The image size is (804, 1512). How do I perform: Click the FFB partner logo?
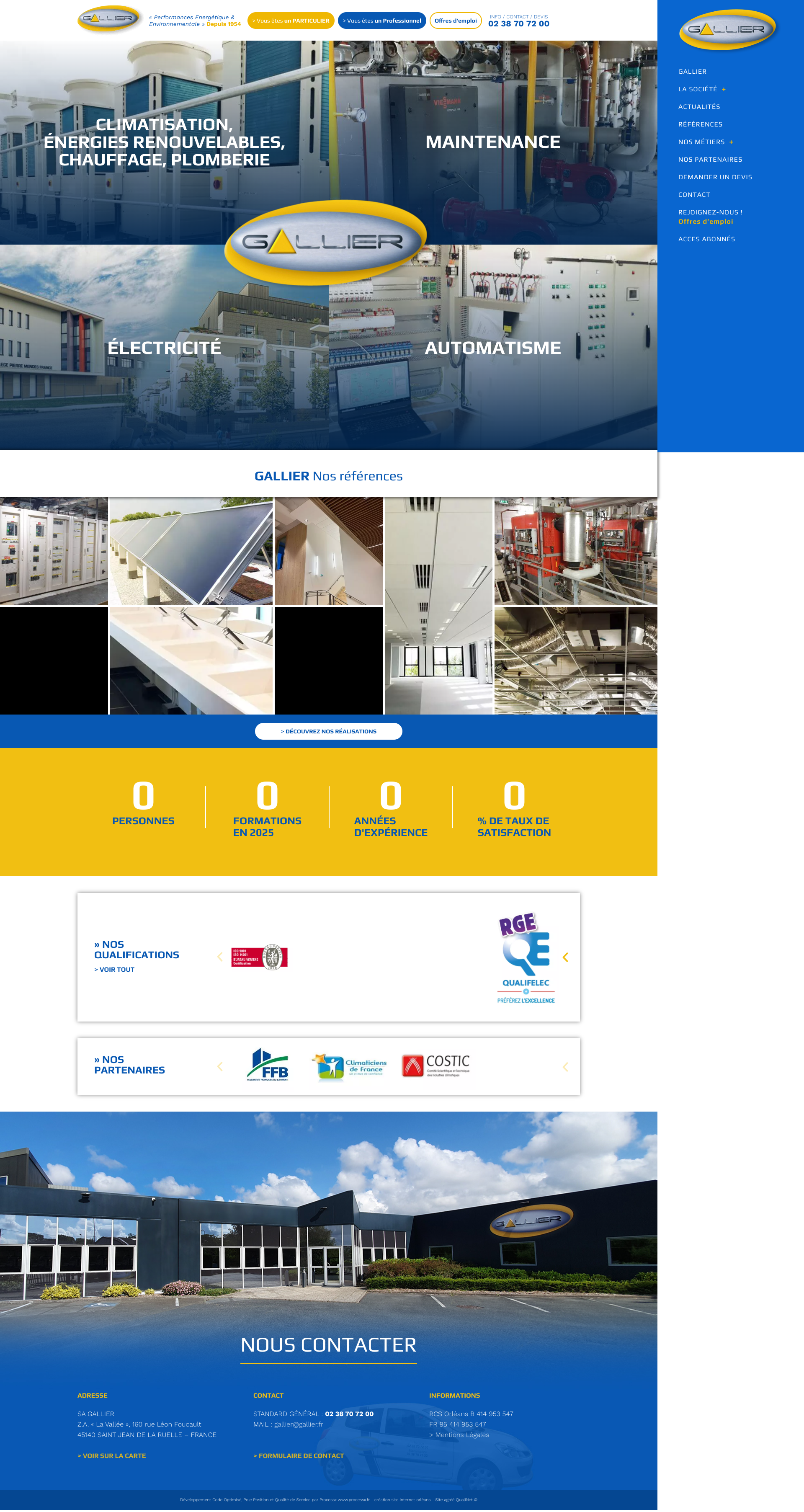tap(268, 1066)
